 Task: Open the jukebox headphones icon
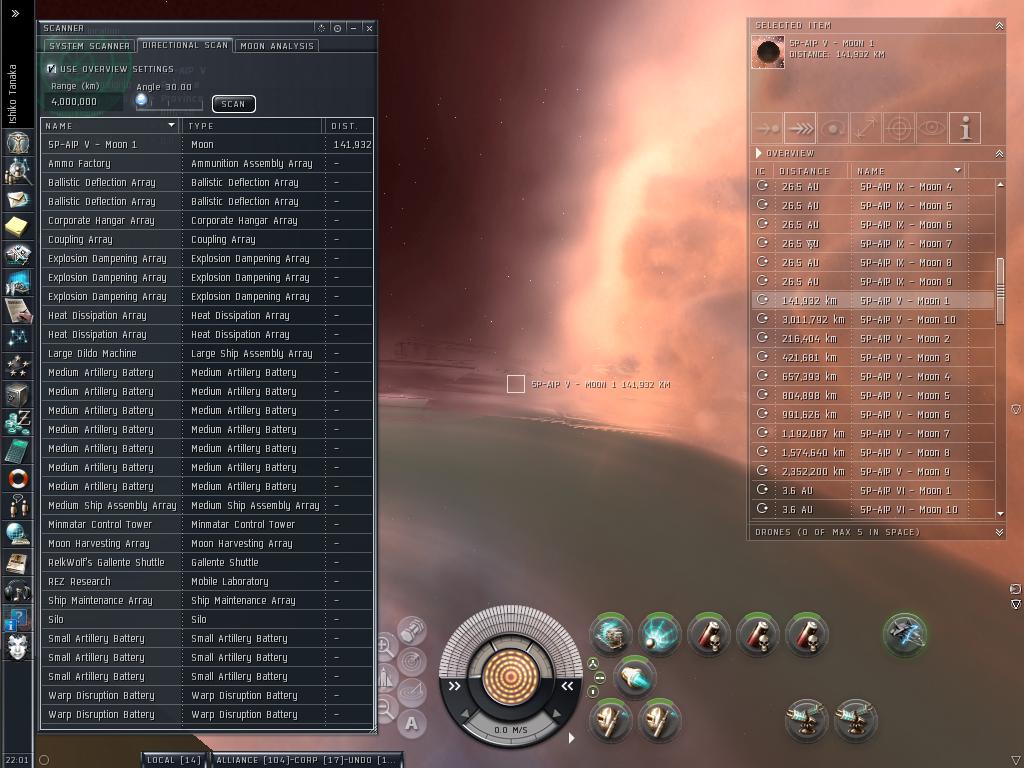pos(18,590)
